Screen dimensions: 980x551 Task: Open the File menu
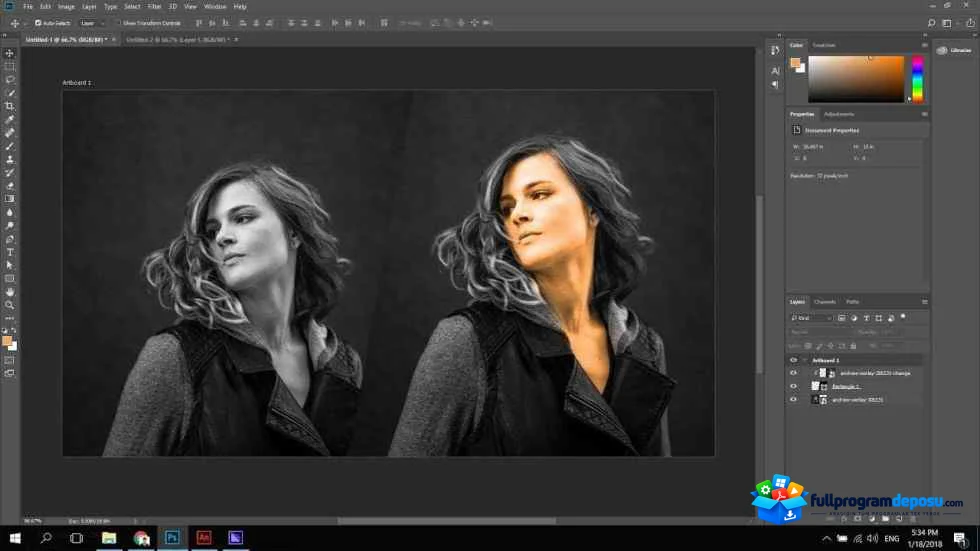(x=28, y=6)
